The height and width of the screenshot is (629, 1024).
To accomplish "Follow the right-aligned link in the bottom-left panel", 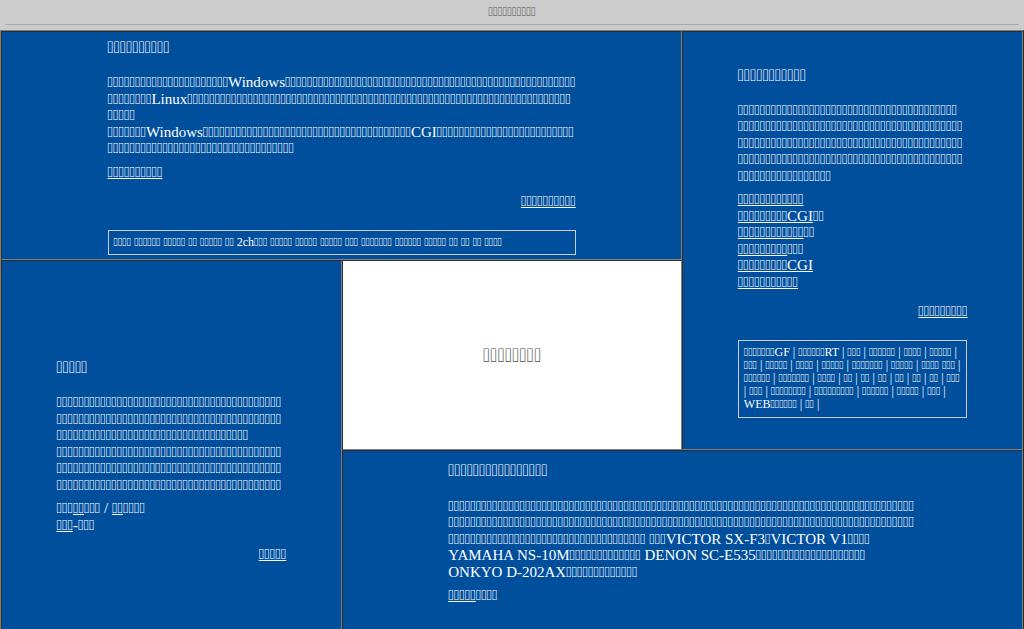I will click(272, 554).
